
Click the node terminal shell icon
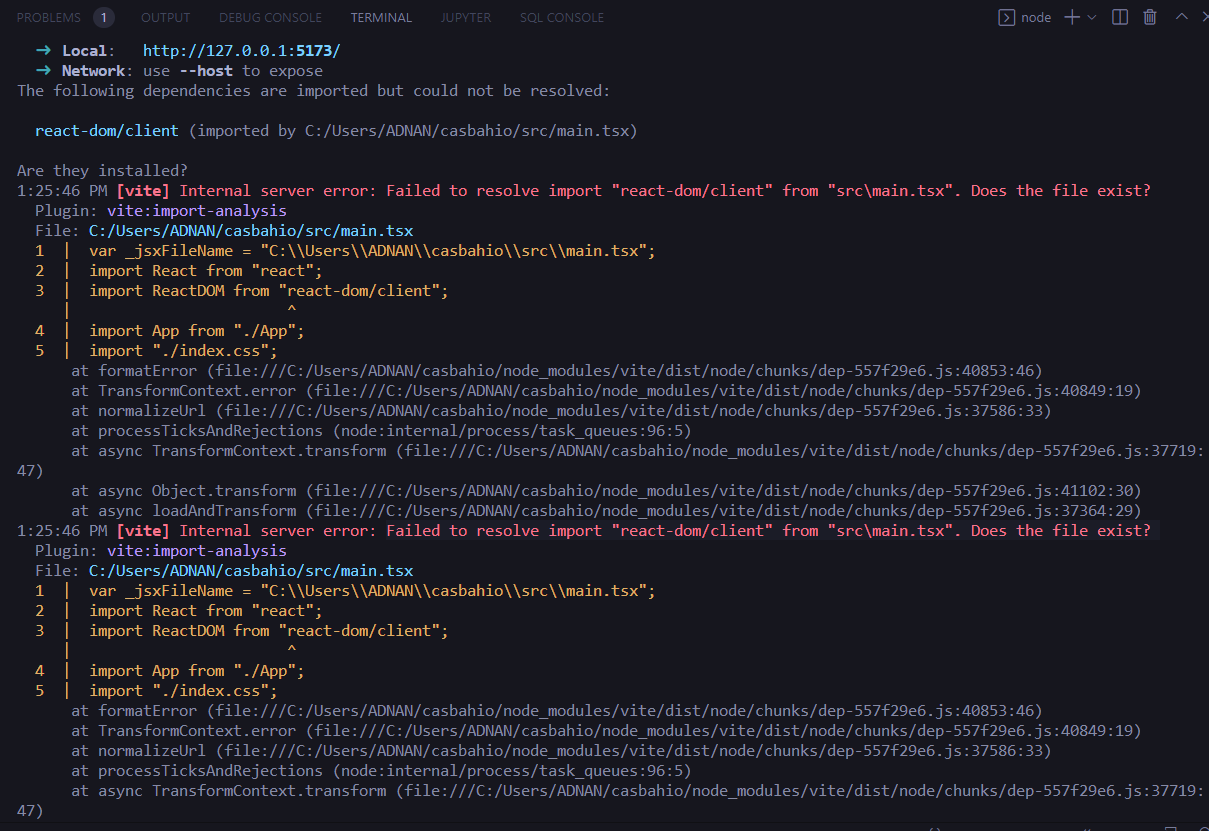pos(1007,17)
